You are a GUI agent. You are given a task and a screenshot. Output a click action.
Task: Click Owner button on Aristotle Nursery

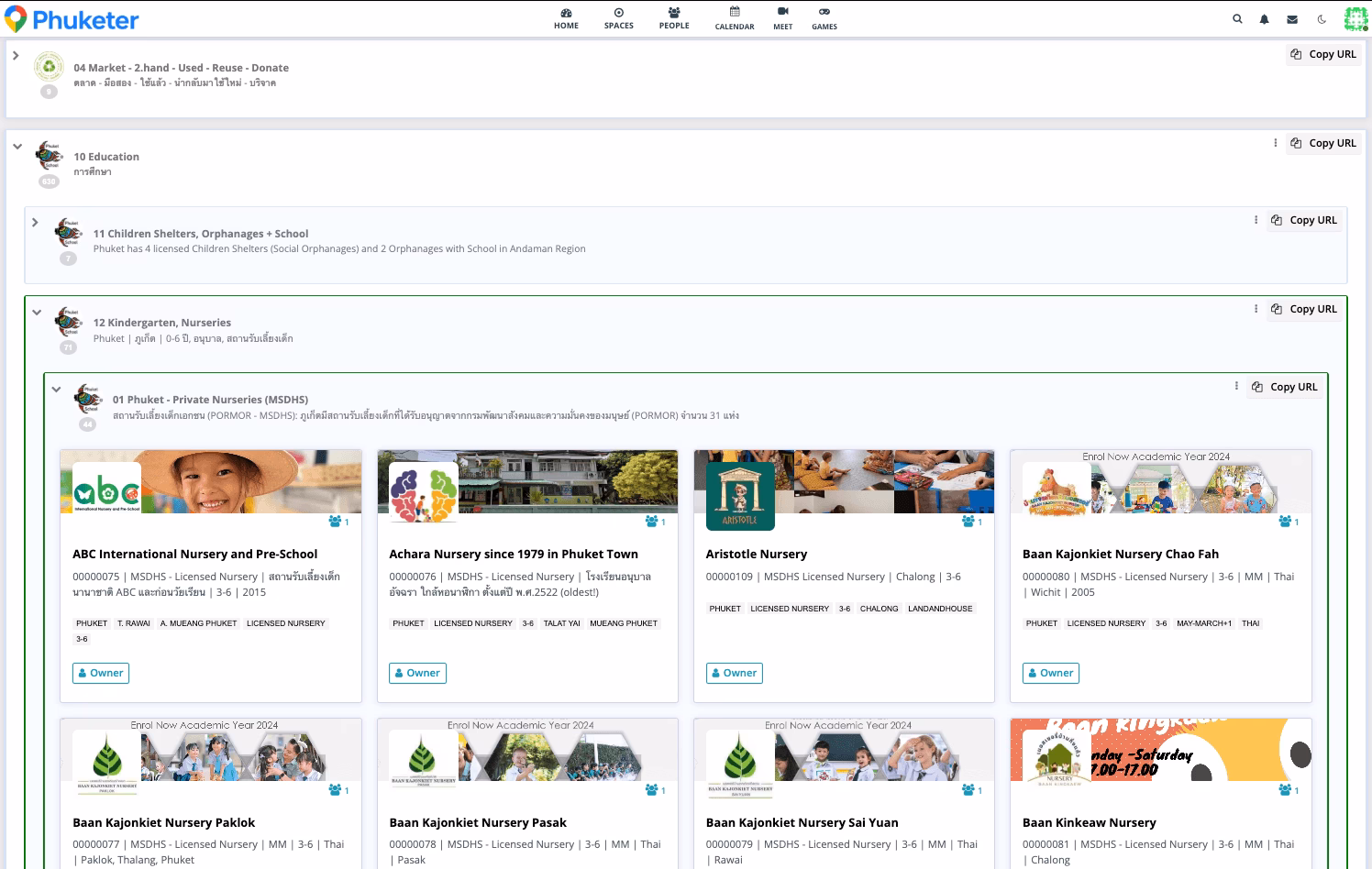735,673
